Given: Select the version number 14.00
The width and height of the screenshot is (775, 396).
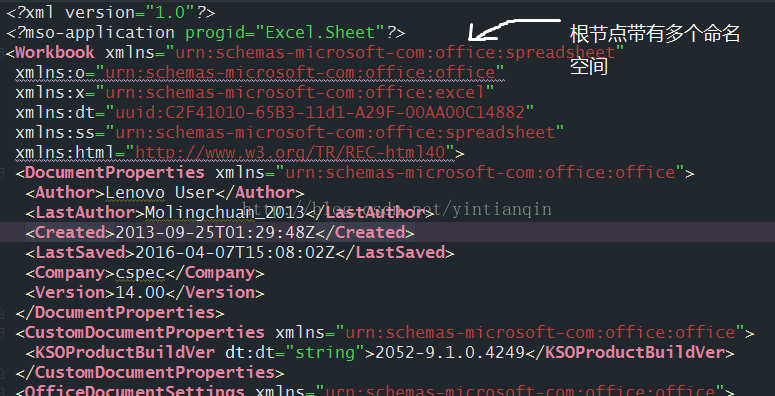Looking at the screenshot, I should click(140, 293).
